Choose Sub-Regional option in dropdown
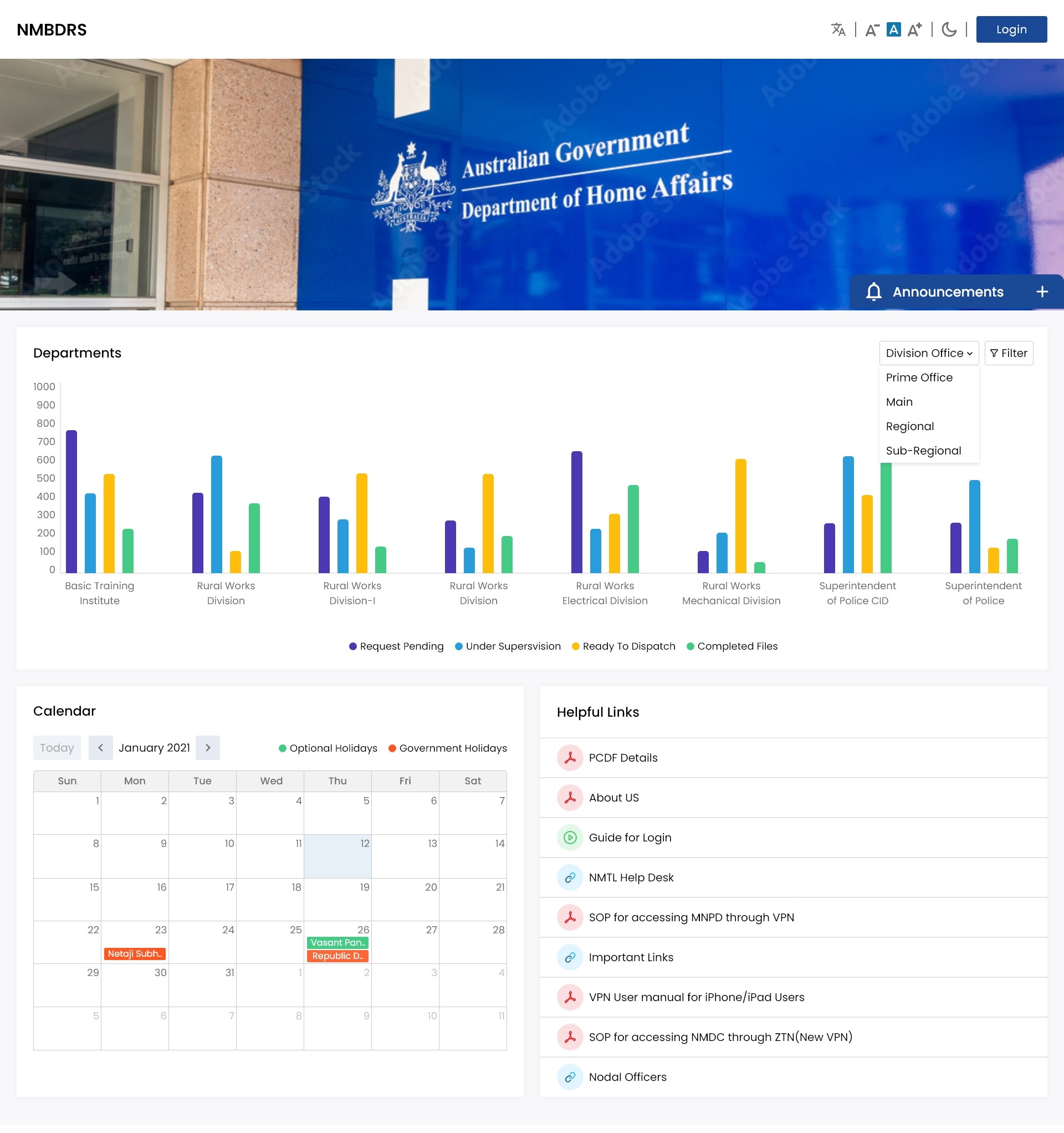Screen dimensions: 1064x1133 pyautogui.click(x=923, y=451)
